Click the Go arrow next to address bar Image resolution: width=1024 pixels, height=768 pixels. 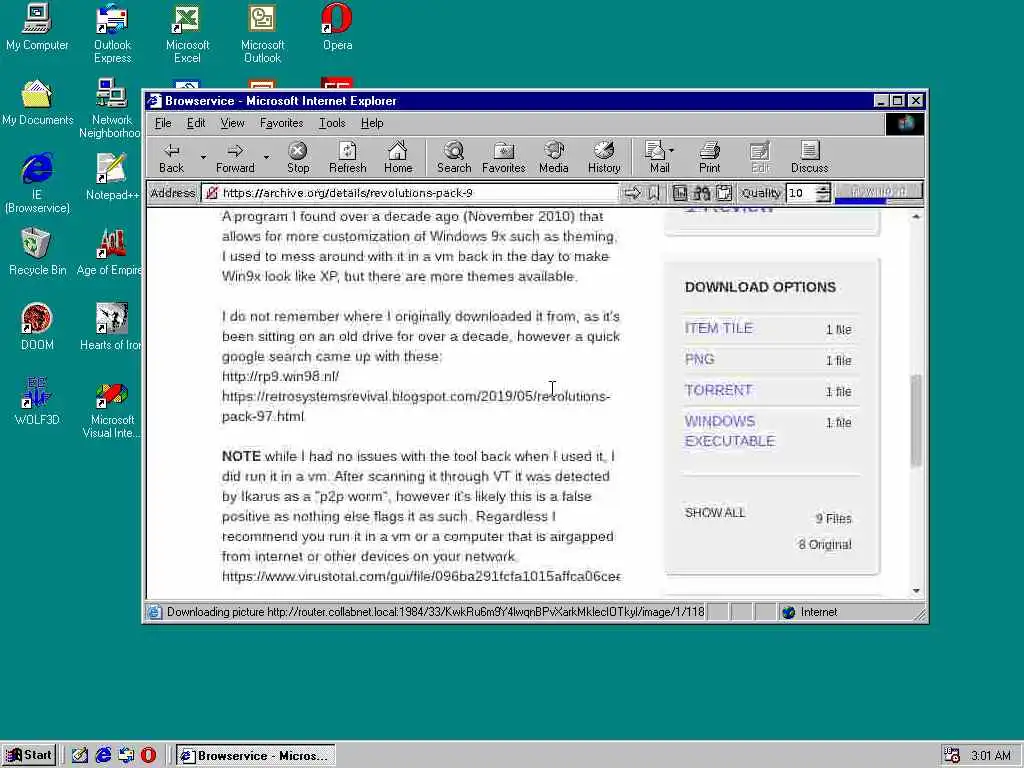632,193
